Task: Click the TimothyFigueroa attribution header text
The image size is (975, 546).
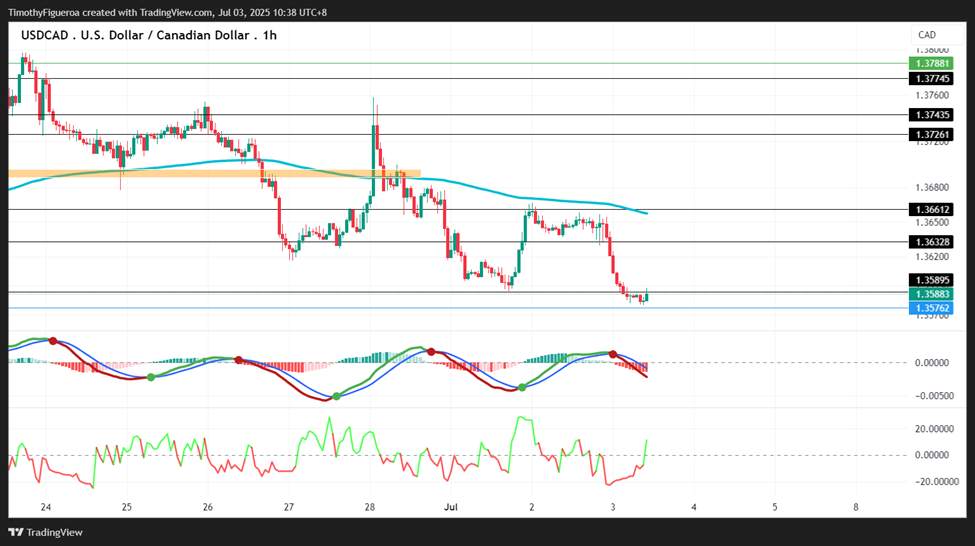Action: pos(167,12)
